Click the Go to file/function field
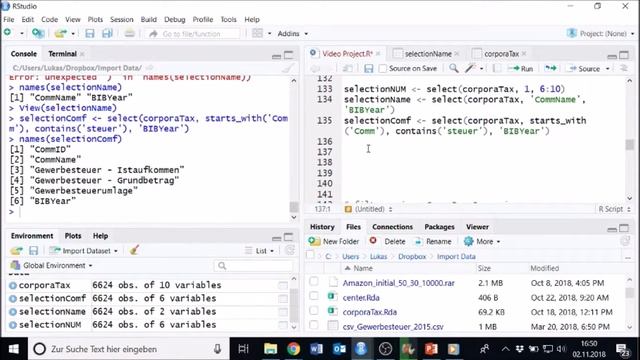 point(192,34)
